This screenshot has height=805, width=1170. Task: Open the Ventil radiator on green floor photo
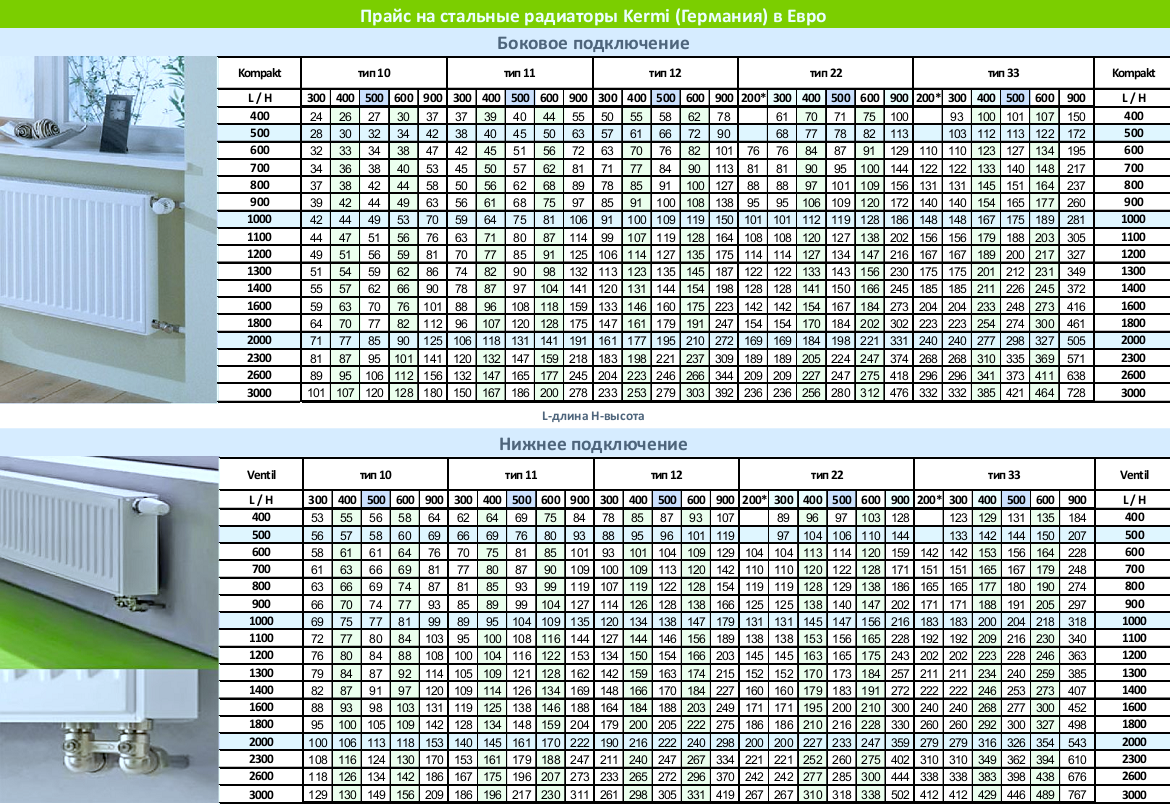pyautogui.click(x=109, y=563)
